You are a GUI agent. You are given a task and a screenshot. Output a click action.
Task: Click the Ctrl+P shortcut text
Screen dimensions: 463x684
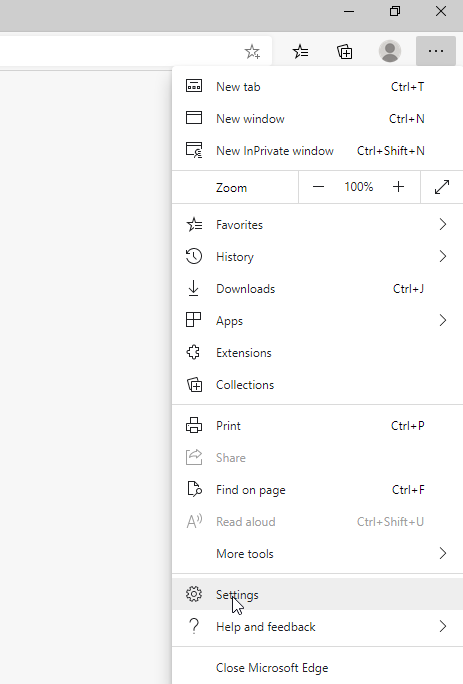pyautogui.click(x=408, y=425)
